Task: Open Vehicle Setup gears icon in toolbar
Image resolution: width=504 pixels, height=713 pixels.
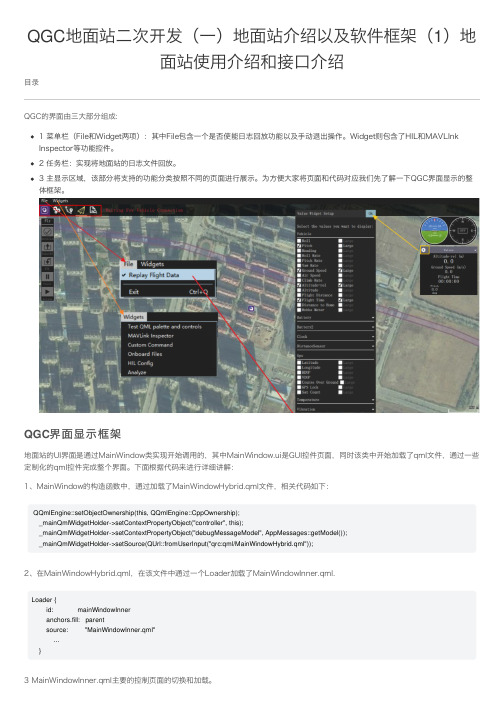Action: 57,210
